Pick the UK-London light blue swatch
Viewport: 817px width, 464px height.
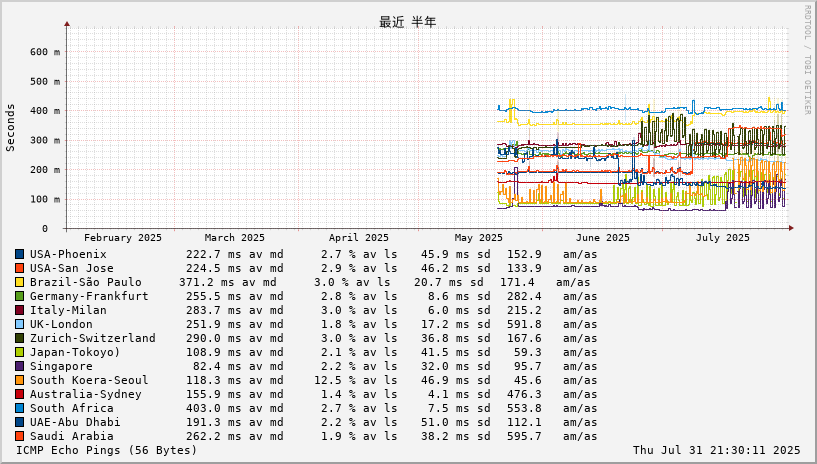(20, 324)
